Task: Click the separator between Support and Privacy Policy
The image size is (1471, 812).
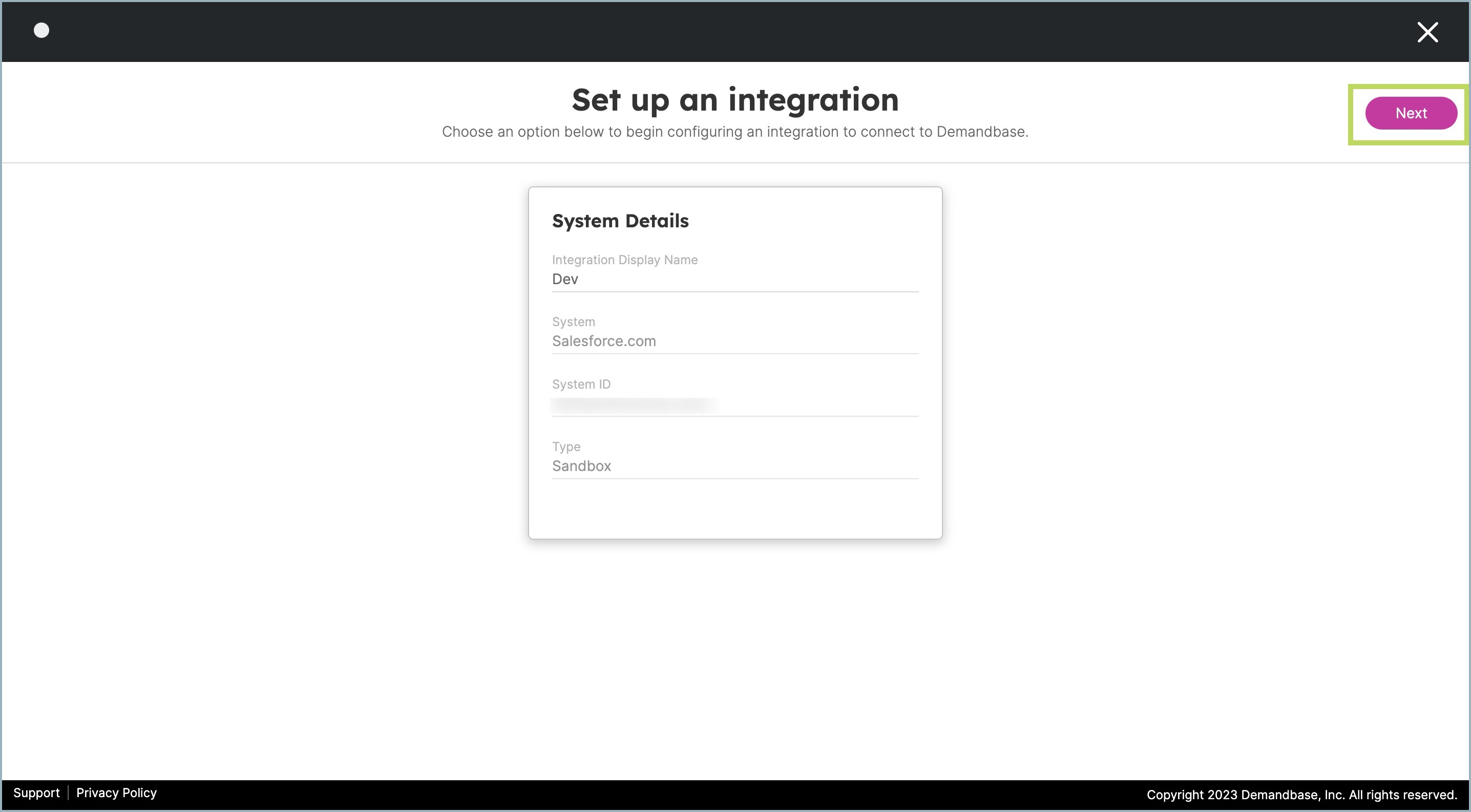Action: coord(68,793)
